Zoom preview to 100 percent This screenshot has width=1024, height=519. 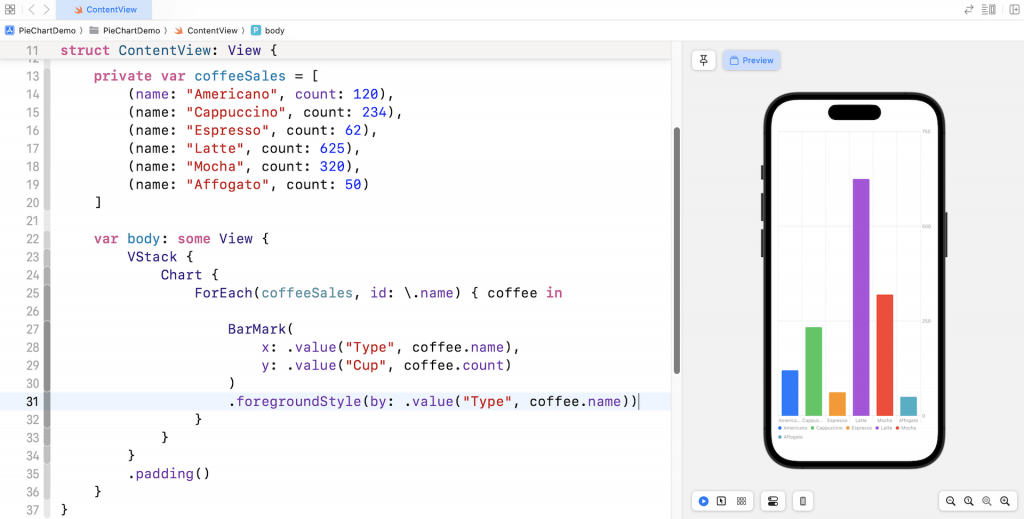tap(969, 500)
